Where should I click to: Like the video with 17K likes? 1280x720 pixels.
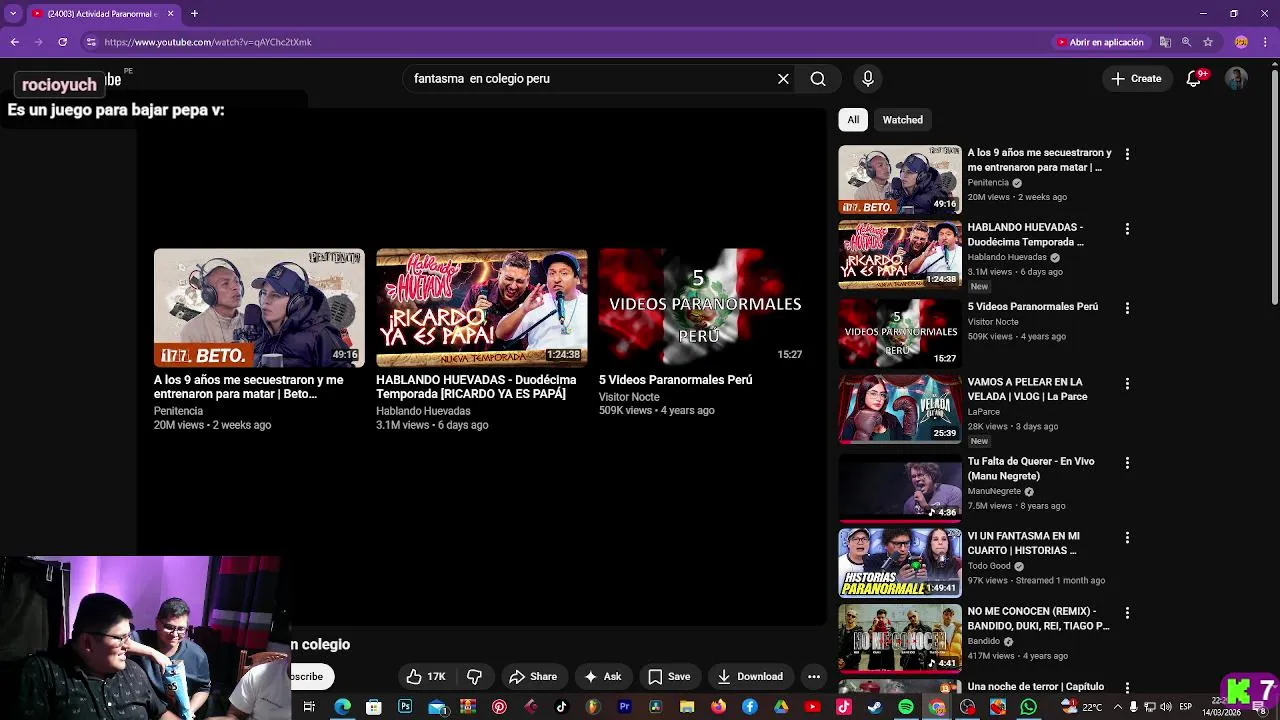pos(426,677)
